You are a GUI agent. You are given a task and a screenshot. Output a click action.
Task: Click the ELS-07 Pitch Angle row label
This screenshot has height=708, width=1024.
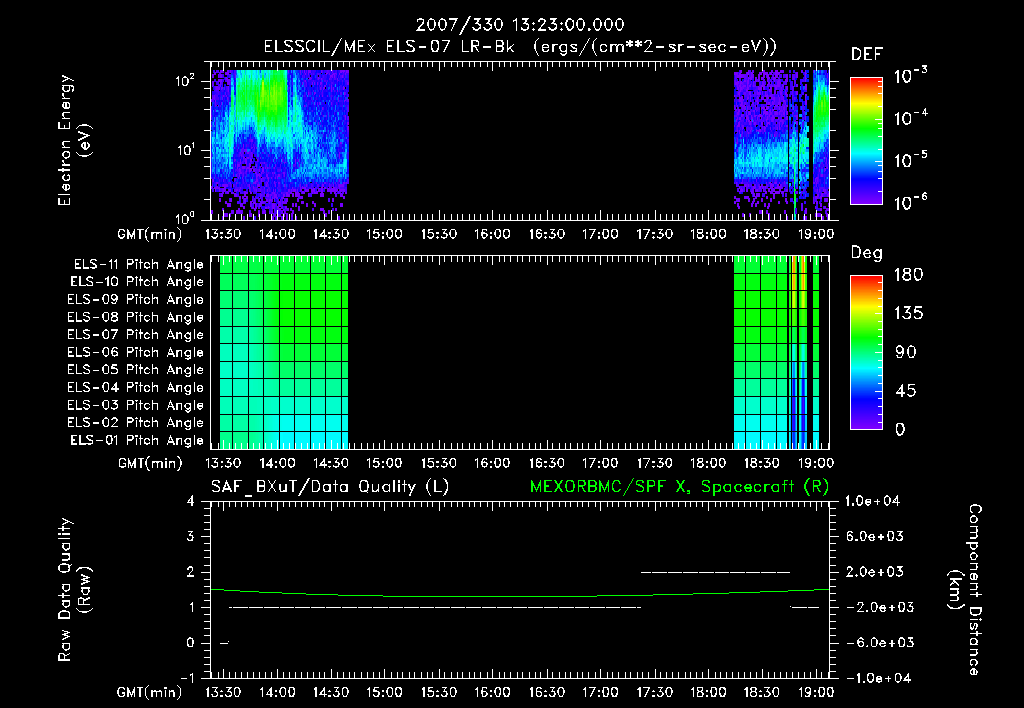point(136,334)
